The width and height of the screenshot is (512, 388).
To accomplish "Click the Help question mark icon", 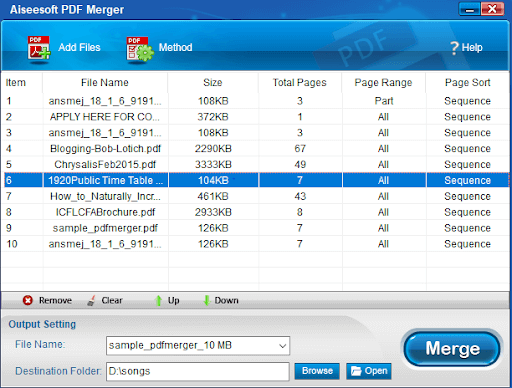I will coord(454,48).
